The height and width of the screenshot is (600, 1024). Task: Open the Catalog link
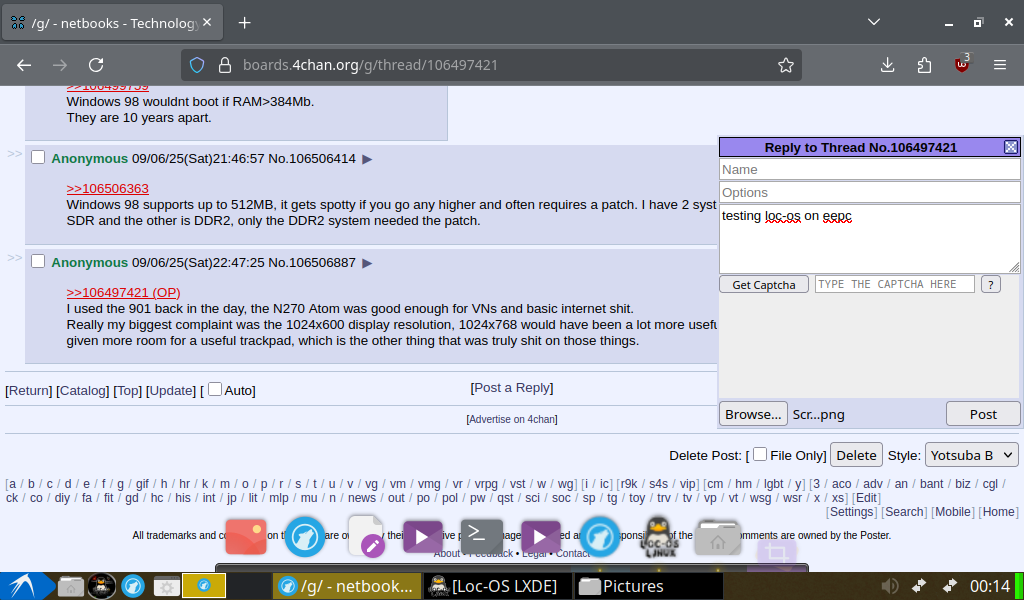[82, 390]
